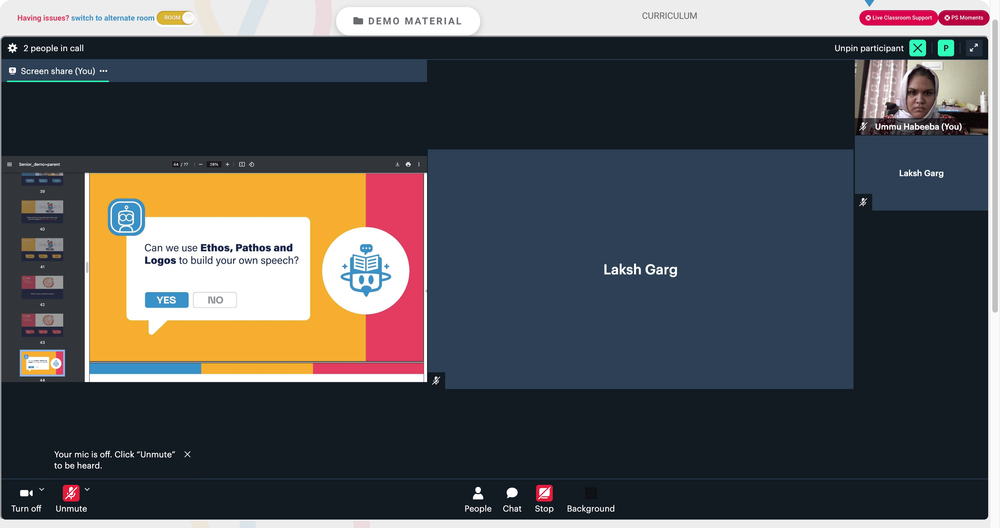This screenshot has width=1000, height=528.
Task: Unmute the microphone
Action: coord(71,499)
